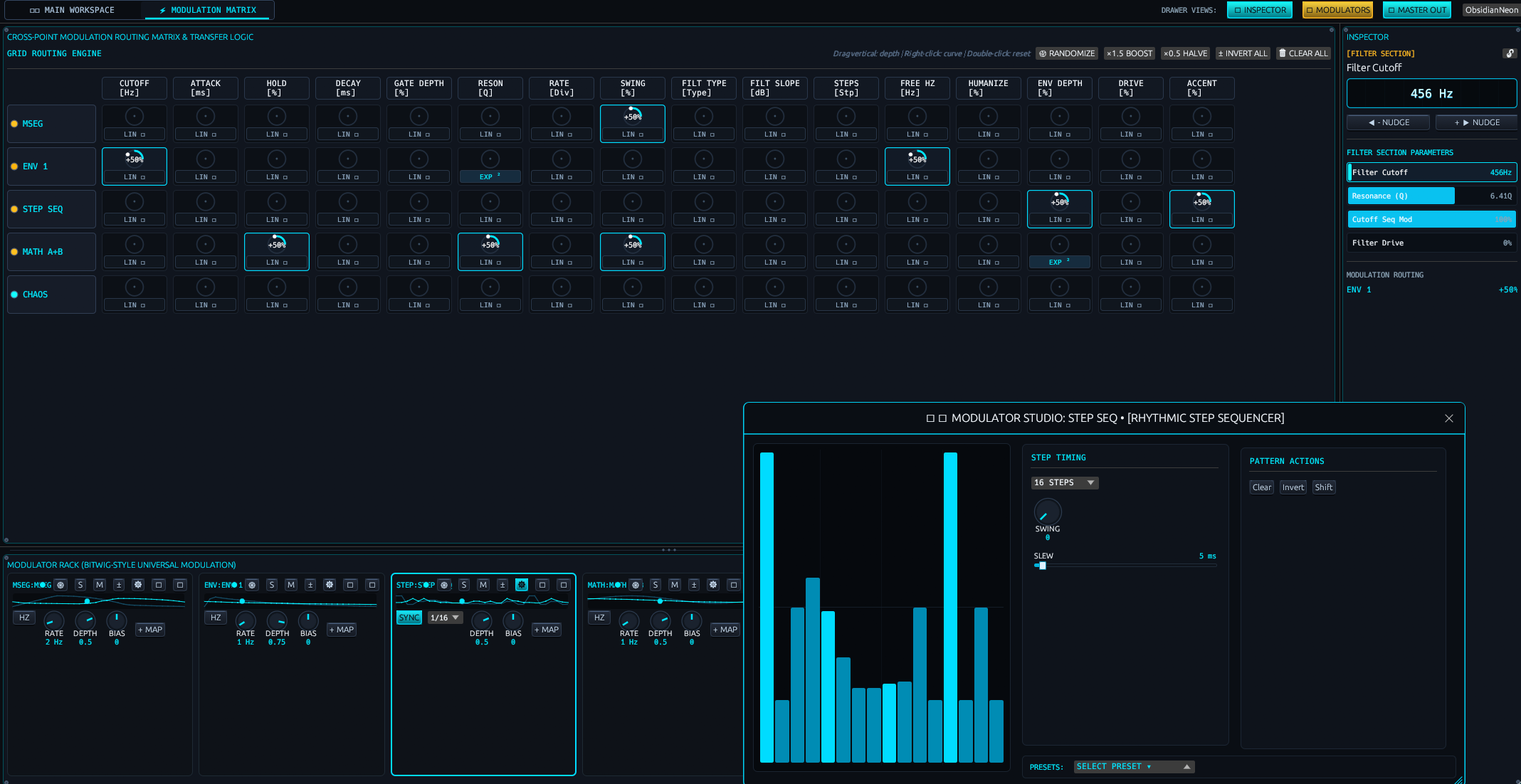The image size is (1521, 784).
Task: Click the polarity ± icon in ENV module
Action: [x=310, y=585]
